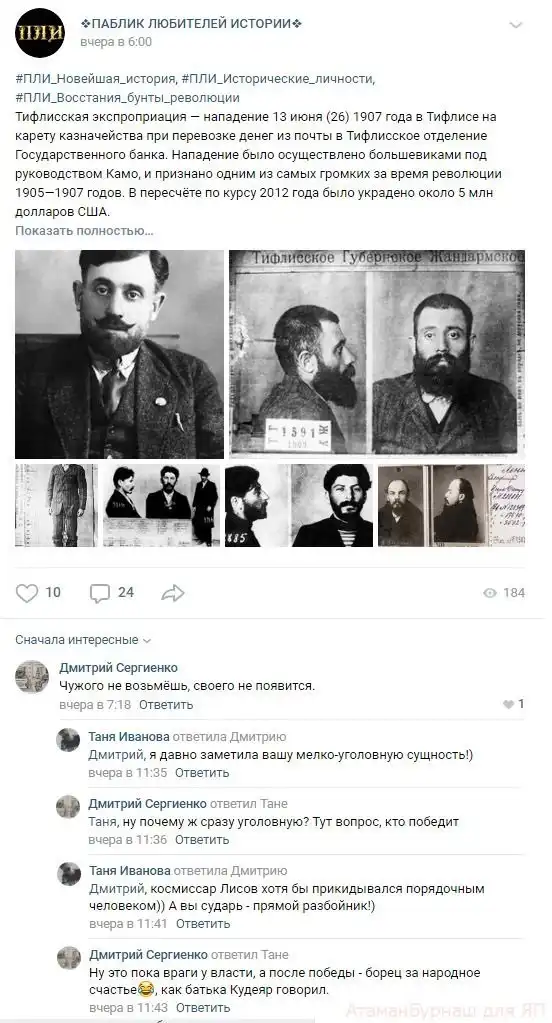
Task: Open the ПАБЛИК ЛЮБИТЕЛЕЙ ИСТОРИИ group name
Action: click(x=191, y=24)
